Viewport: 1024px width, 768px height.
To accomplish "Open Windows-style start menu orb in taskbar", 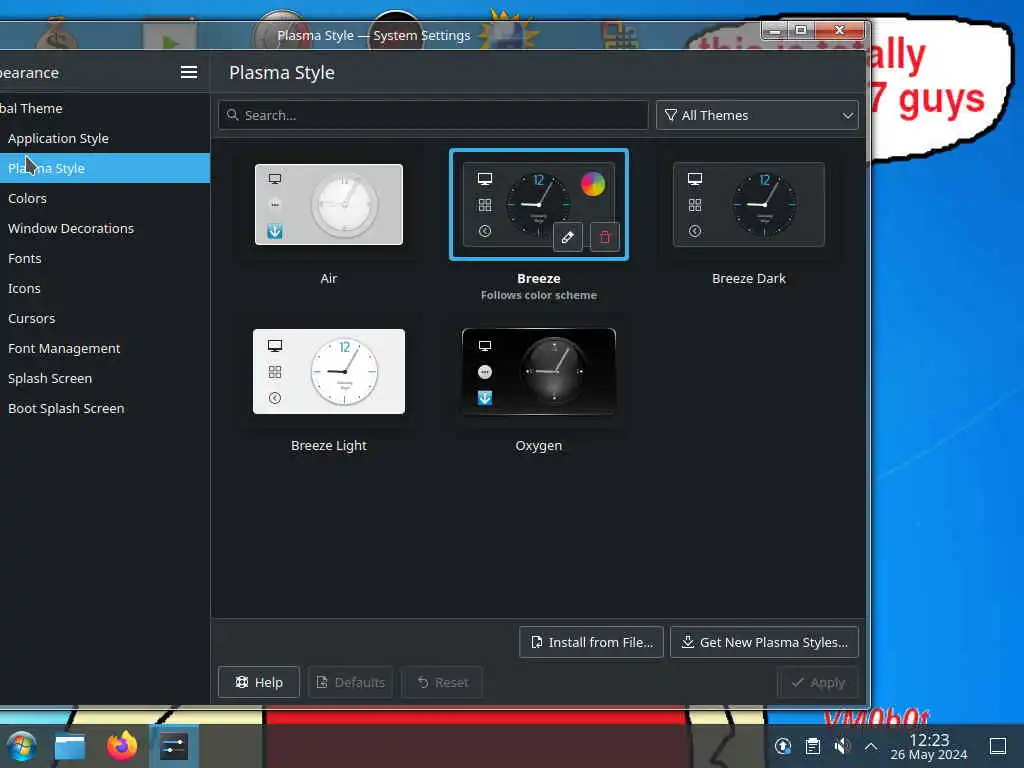I will (22, 746).
